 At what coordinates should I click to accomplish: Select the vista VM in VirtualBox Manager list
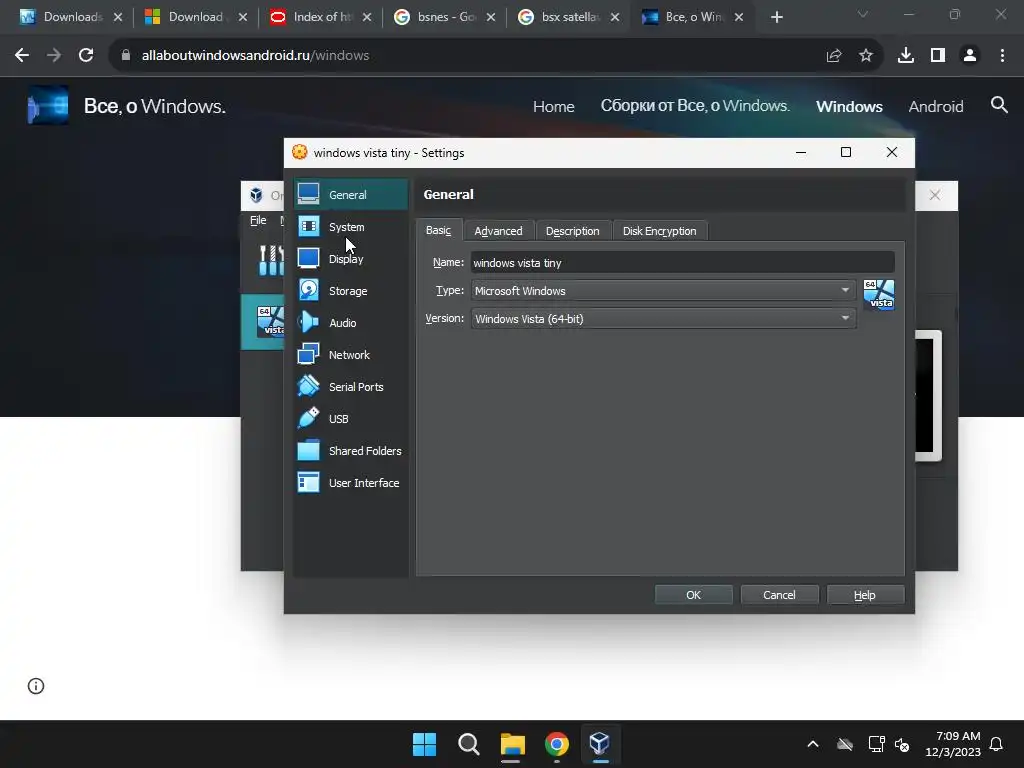(x=264, y=321)
